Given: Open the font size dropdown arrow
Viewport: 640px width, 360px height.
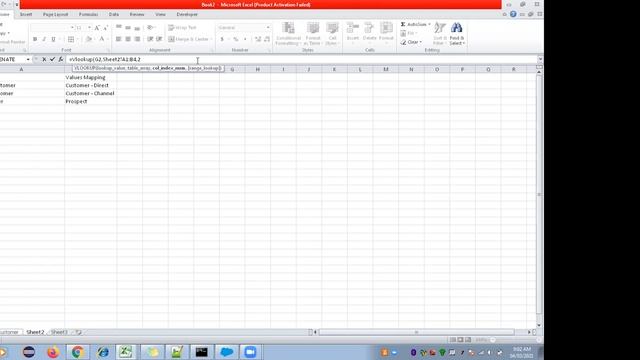Looking at the screenshot, I should point(89,28).
